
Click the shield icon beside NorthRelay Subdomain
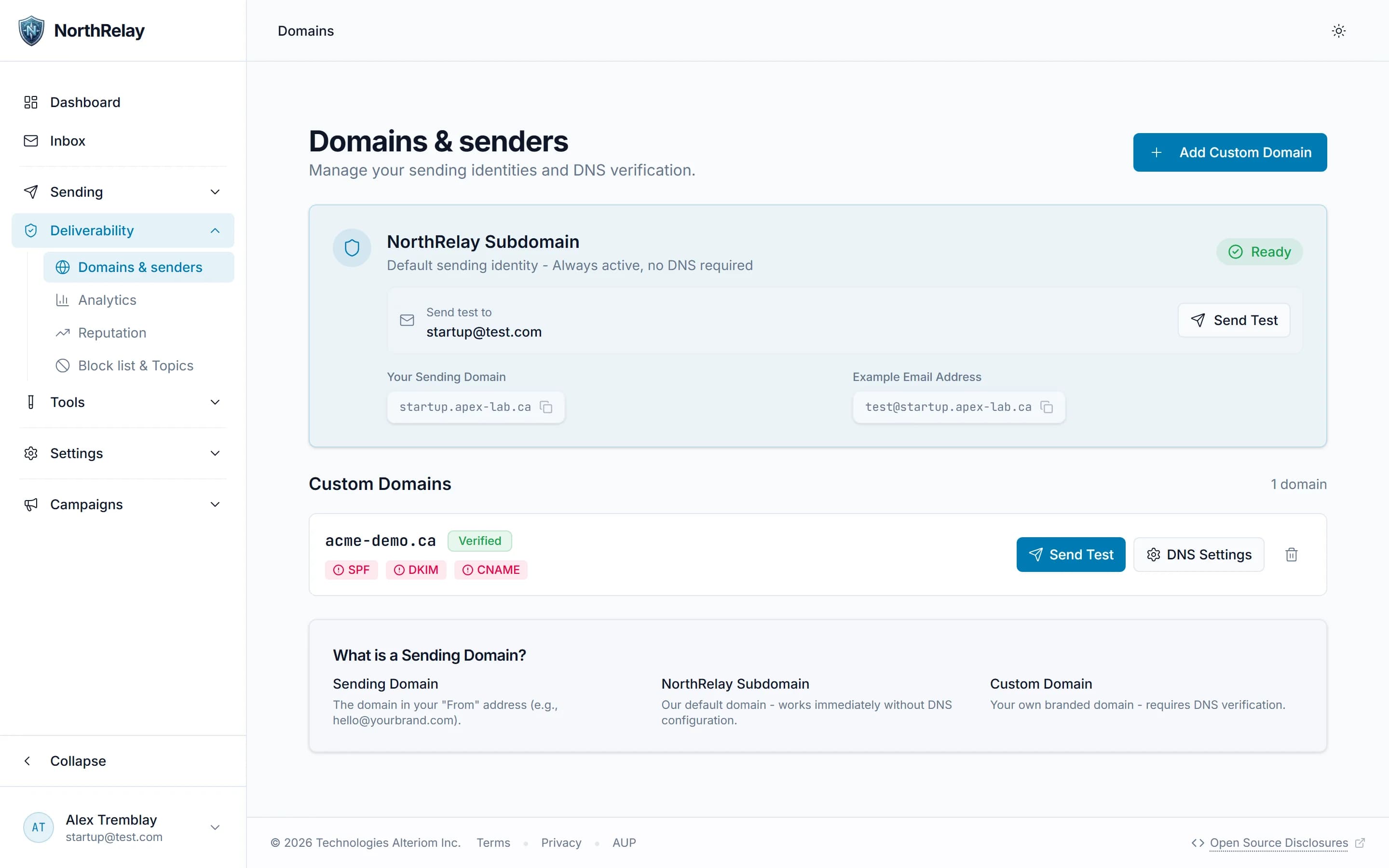pos(352,248)
